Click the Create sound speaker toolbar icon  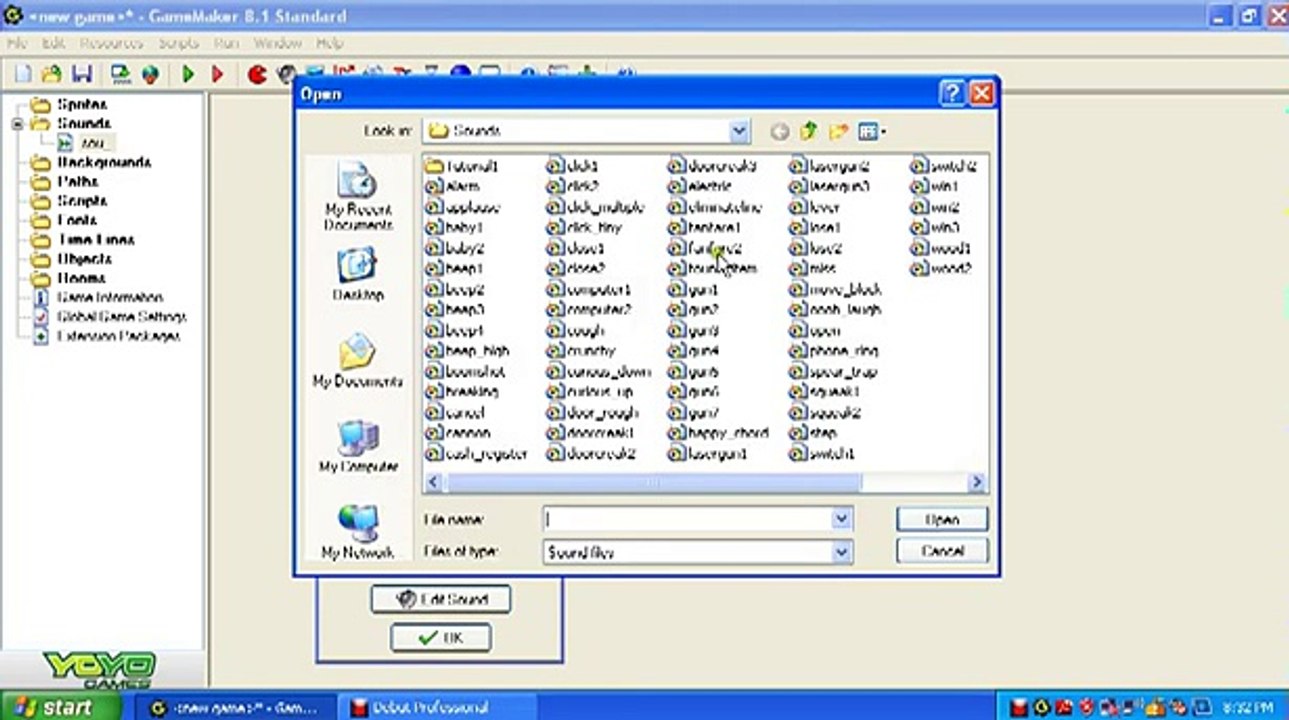tap(286, 73)
